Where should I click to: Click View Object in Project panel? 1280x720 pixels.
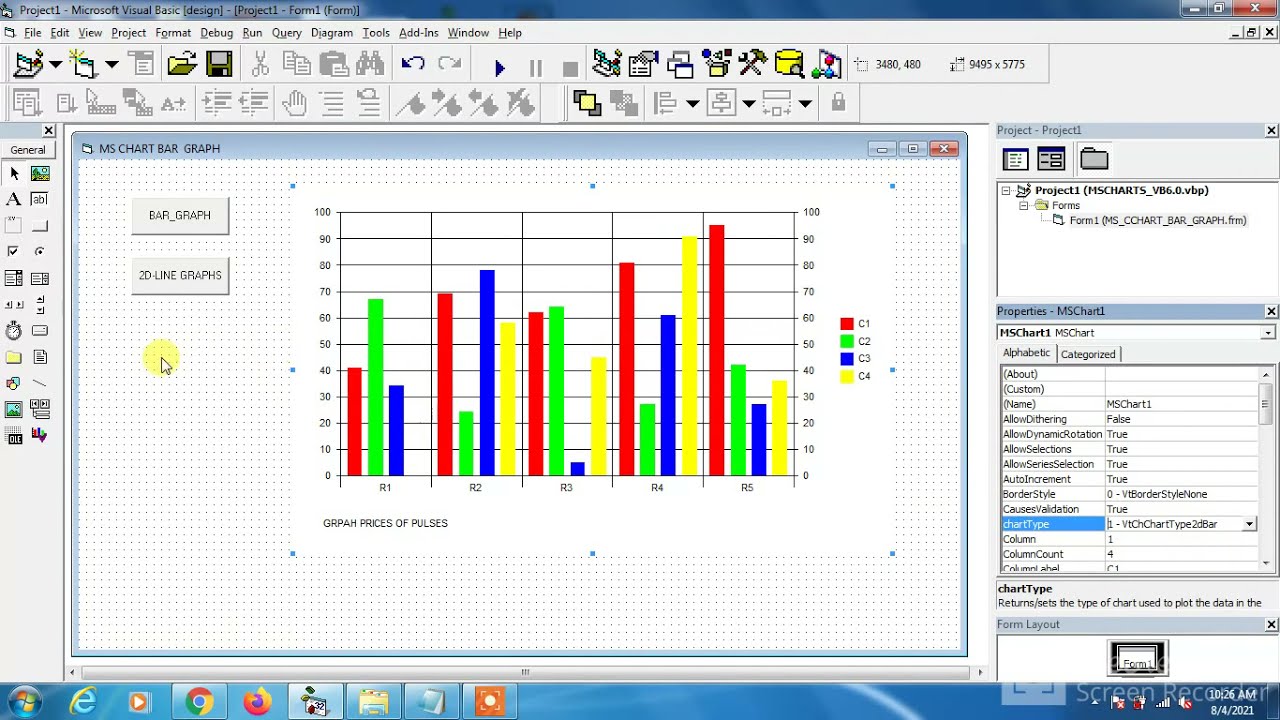1051,159
